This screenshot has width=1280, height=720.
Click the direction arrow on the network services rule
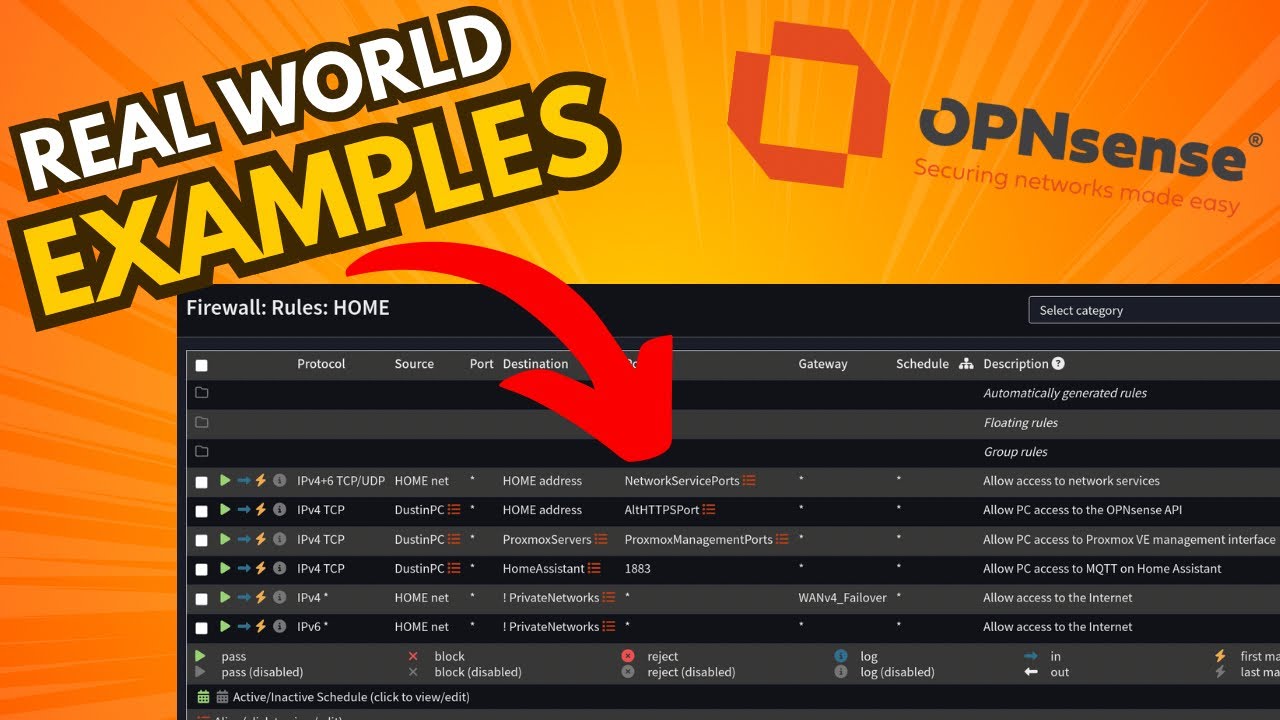point(244,481)
